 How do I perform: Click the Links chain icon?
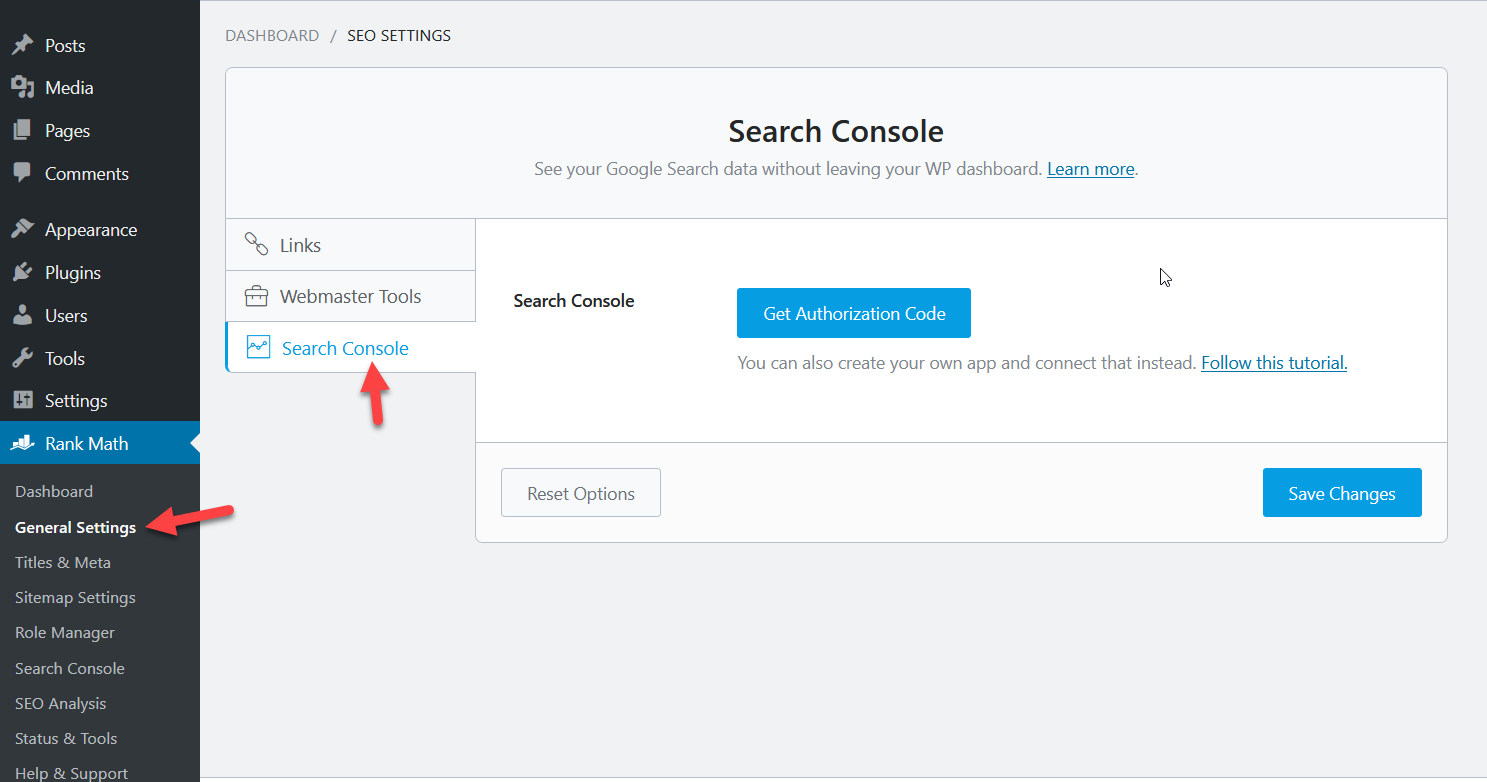pos(257,245)
